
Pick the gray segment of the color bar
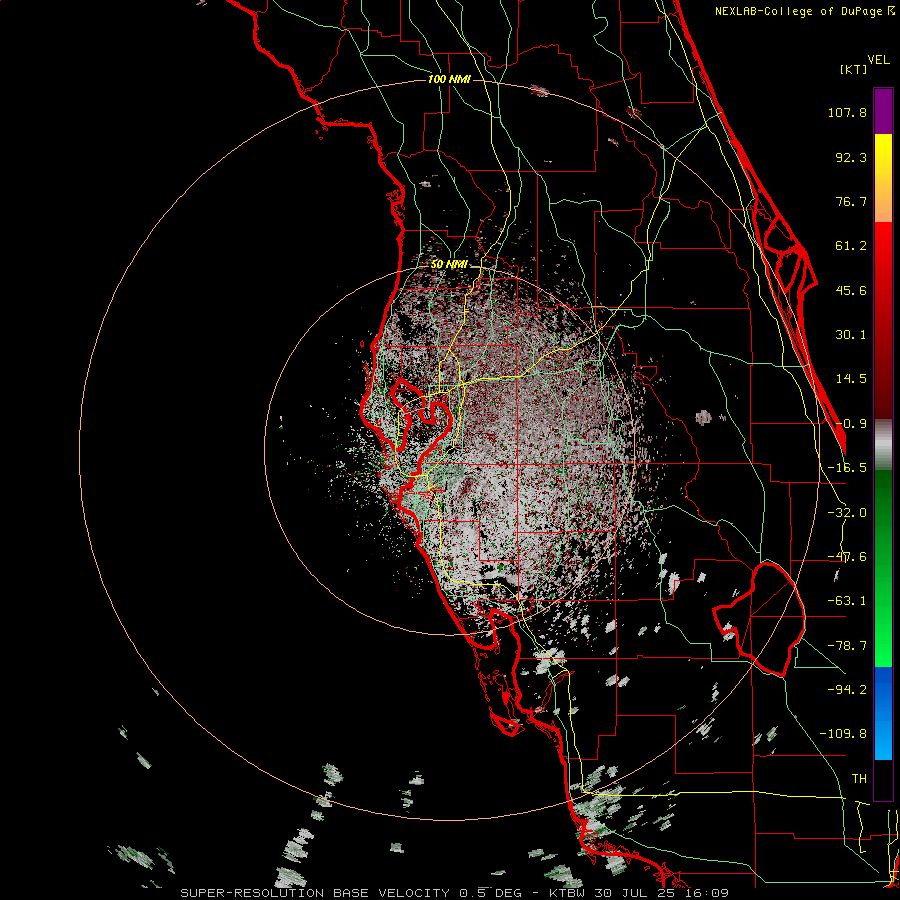click(x=883, y=444)
